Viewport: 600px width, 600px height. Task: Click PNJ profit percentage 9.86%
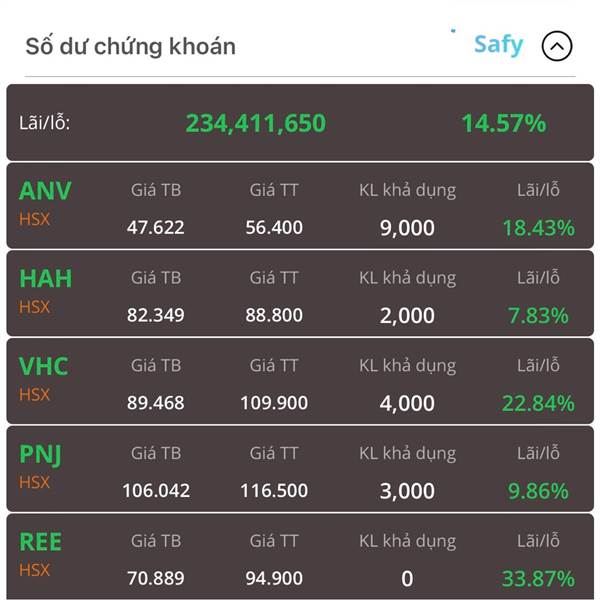pyautogui.click(x=538, y=491)
